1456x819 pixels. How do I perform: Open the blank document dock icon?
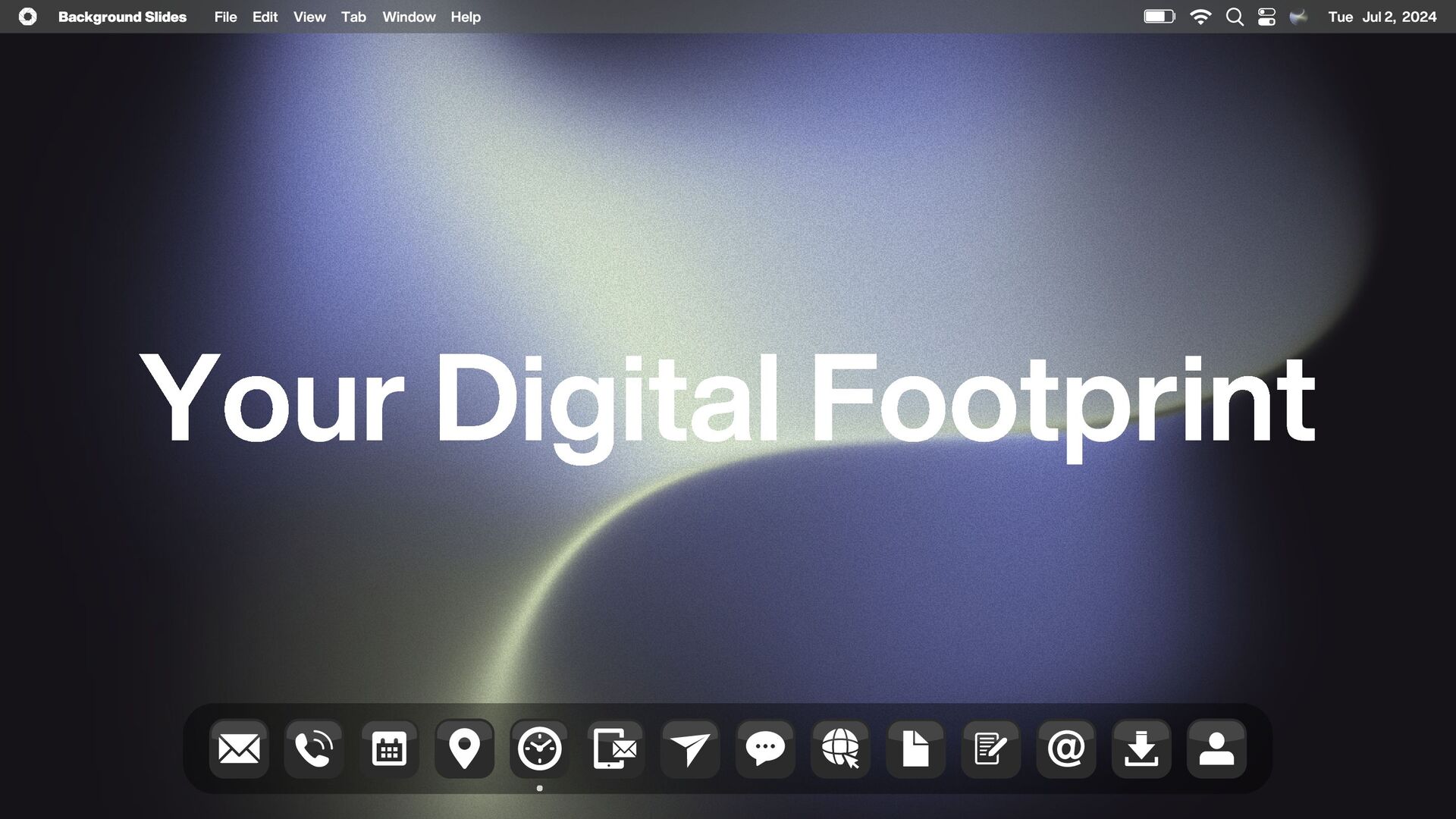pyautogui.click(x=915, y=749)
